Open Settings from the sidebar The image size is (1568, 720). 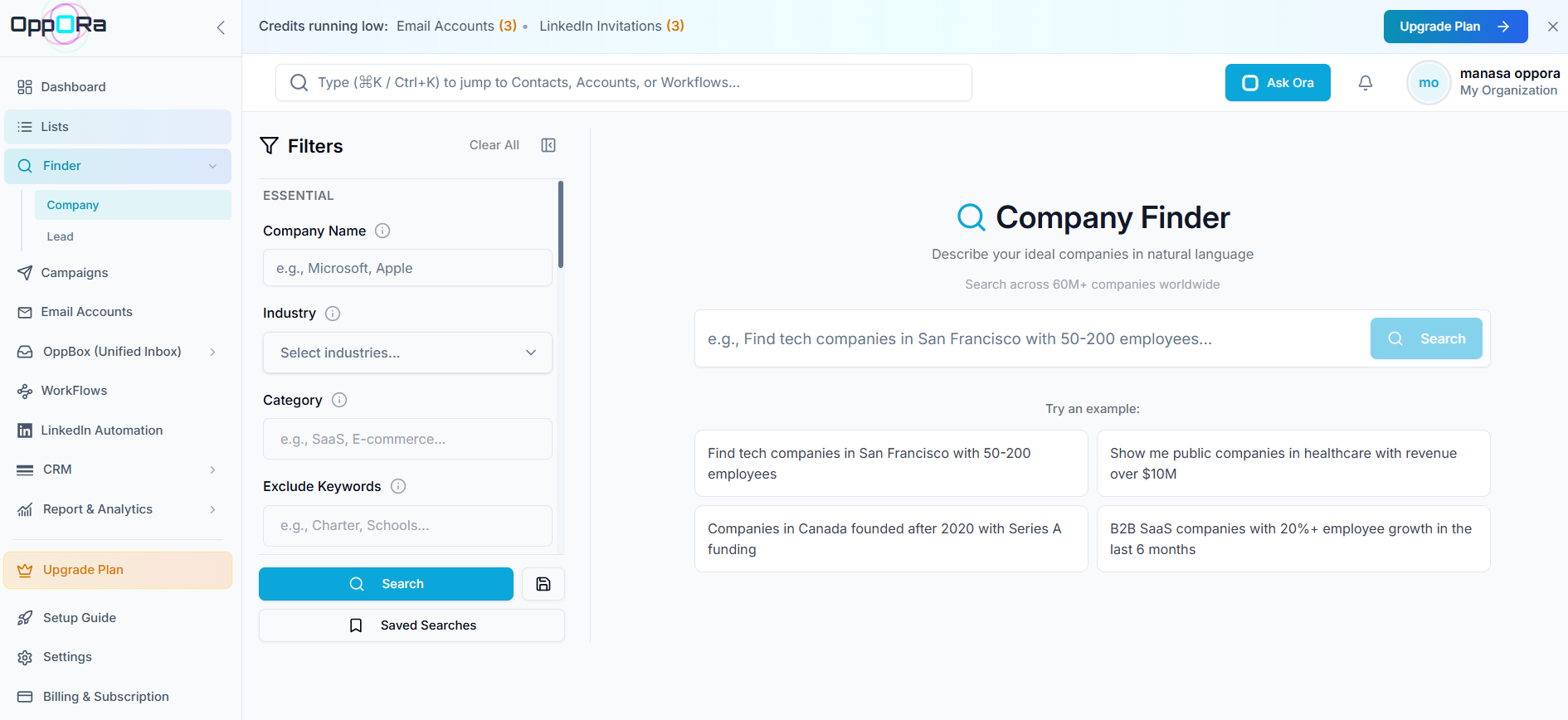(118, 657)
